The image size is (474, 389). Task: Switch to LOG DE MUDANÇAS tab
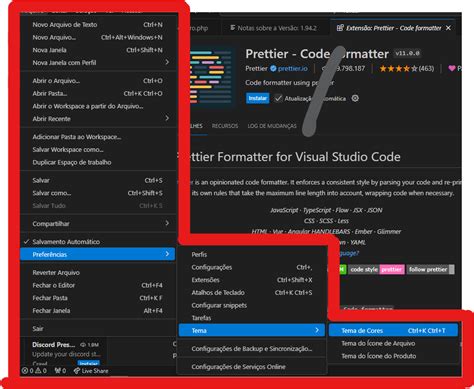coord(272,126)
